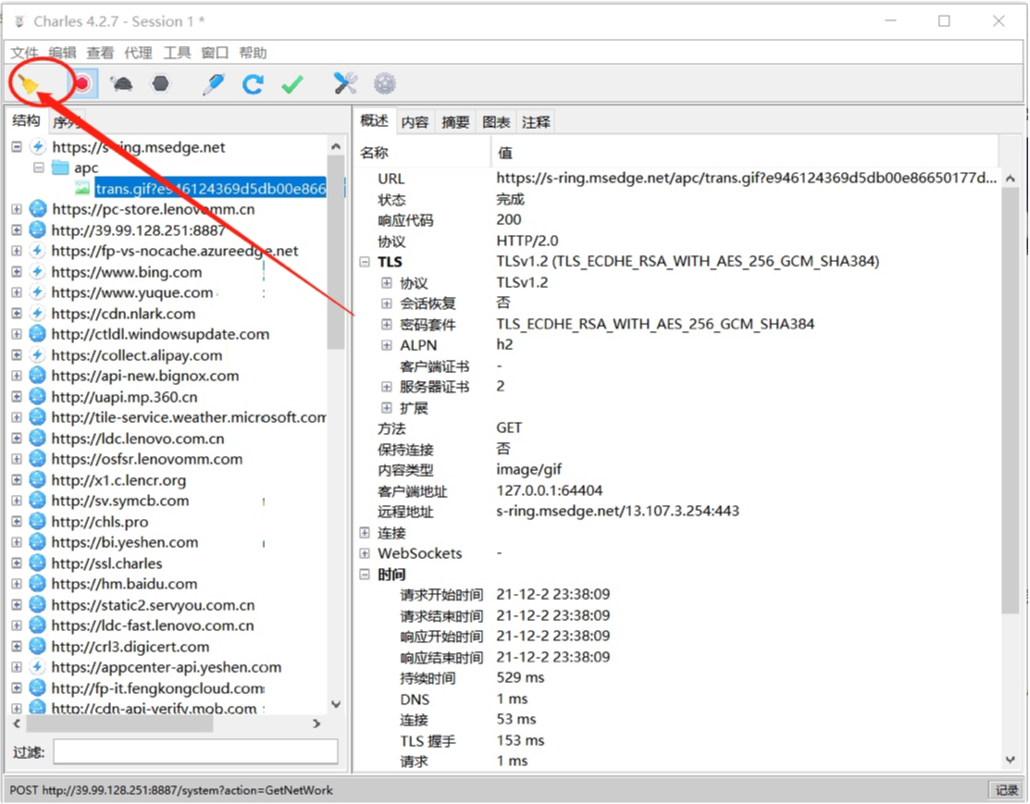Click the overview panel vertical scrollbar thumb
Viewport: 1030px width, 804px height.
(1010, 401)
